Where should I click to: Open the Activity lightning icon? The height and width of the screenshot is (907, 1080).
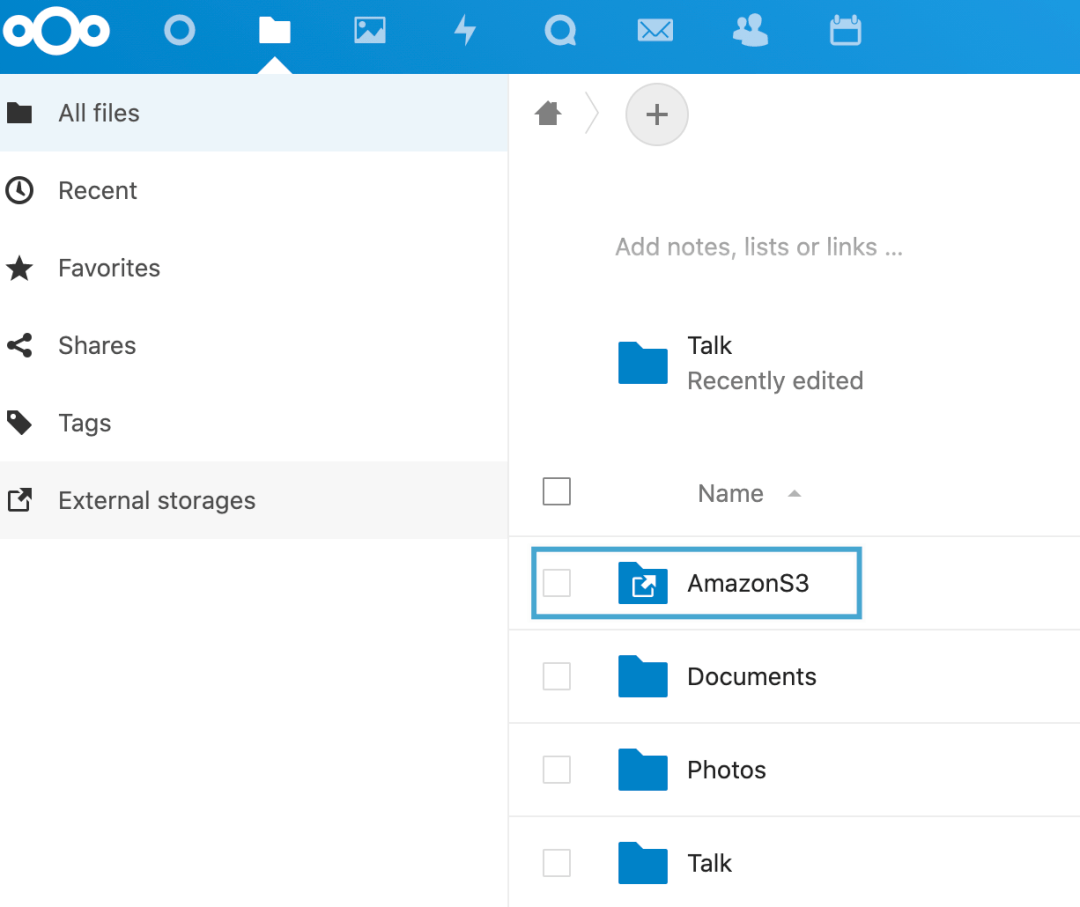click(466, 30)
